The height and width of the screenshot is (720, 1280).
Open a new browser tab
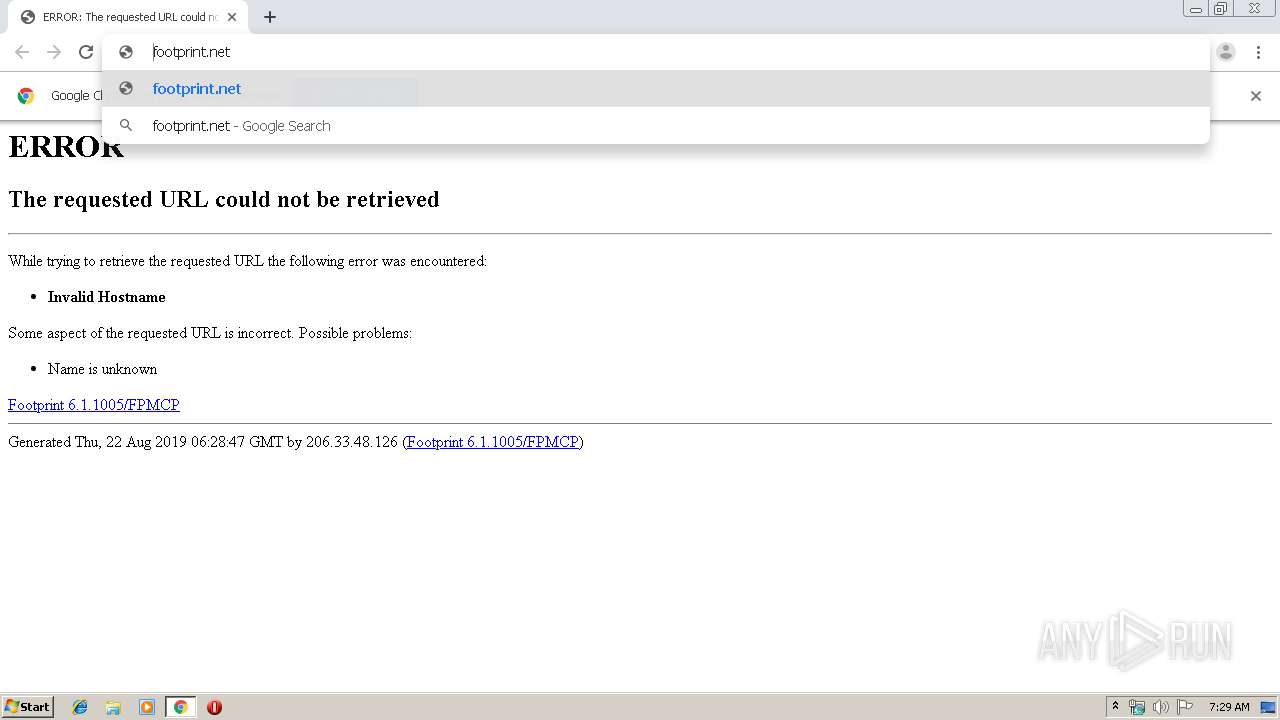click(270, 17)
